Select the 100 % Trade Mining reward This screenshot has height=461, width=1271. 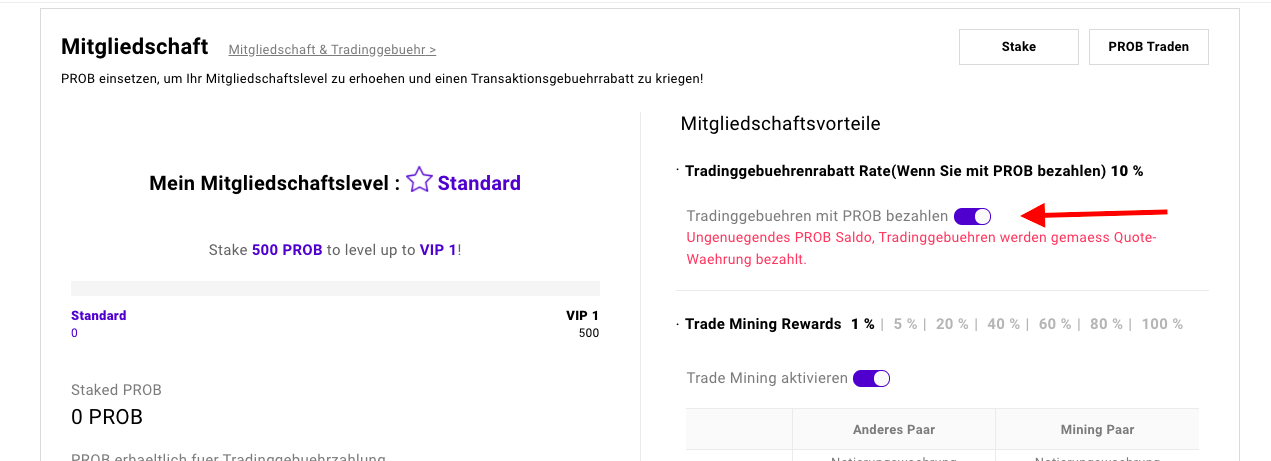pyautogui.click(x=1162, y=324)
